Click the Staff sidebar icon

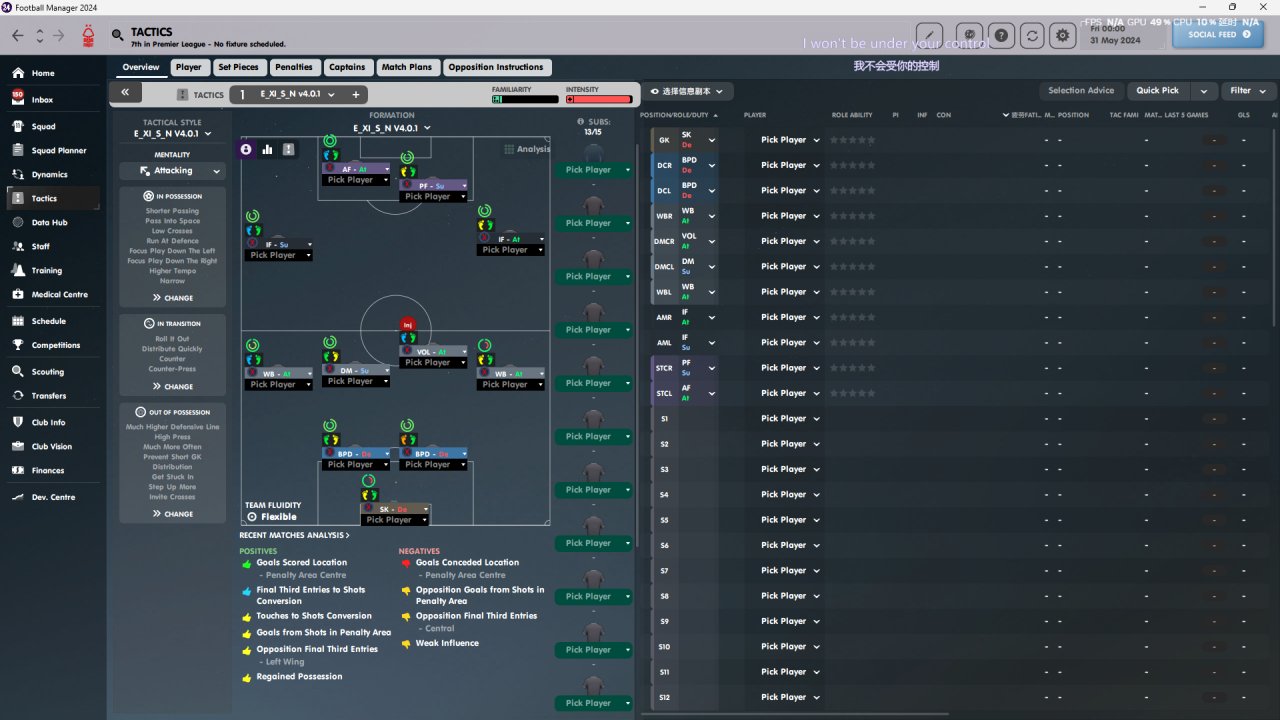(x=17, y=247)
